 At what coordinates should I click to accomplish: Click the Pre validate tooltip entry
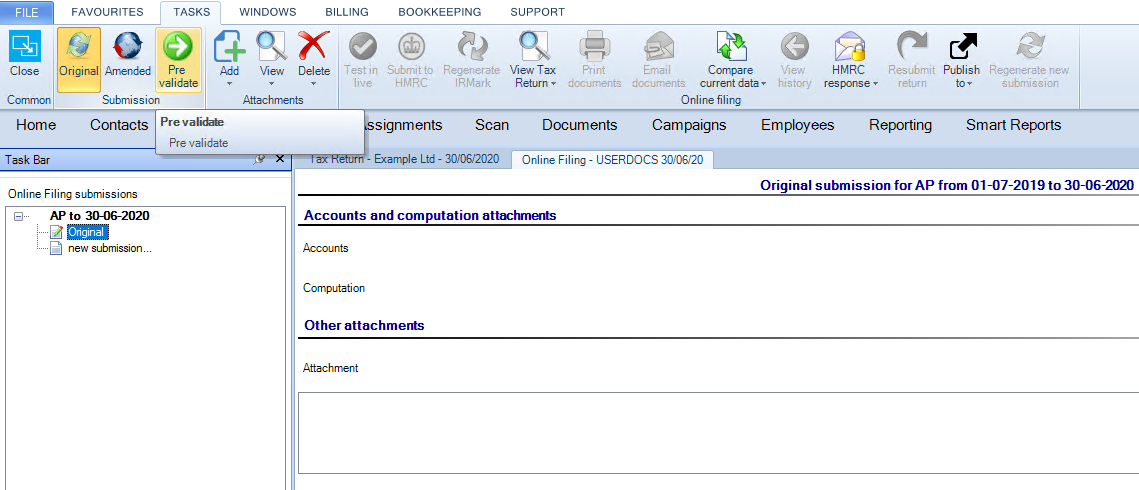pos(199,143)
